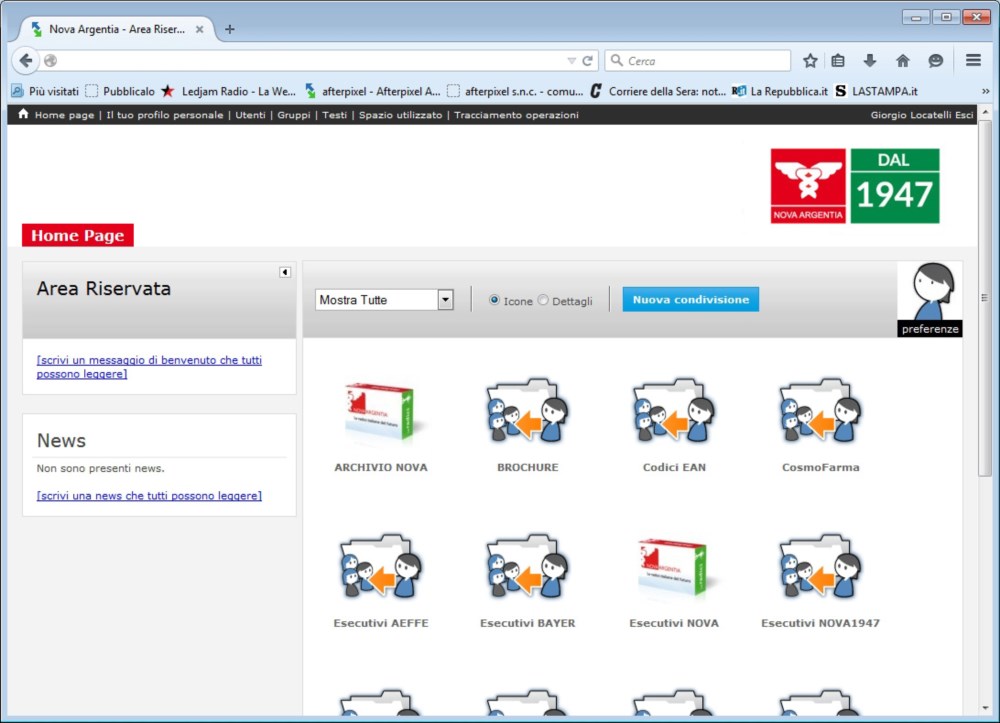Select the Icone radio button

(x=494, y=300)
